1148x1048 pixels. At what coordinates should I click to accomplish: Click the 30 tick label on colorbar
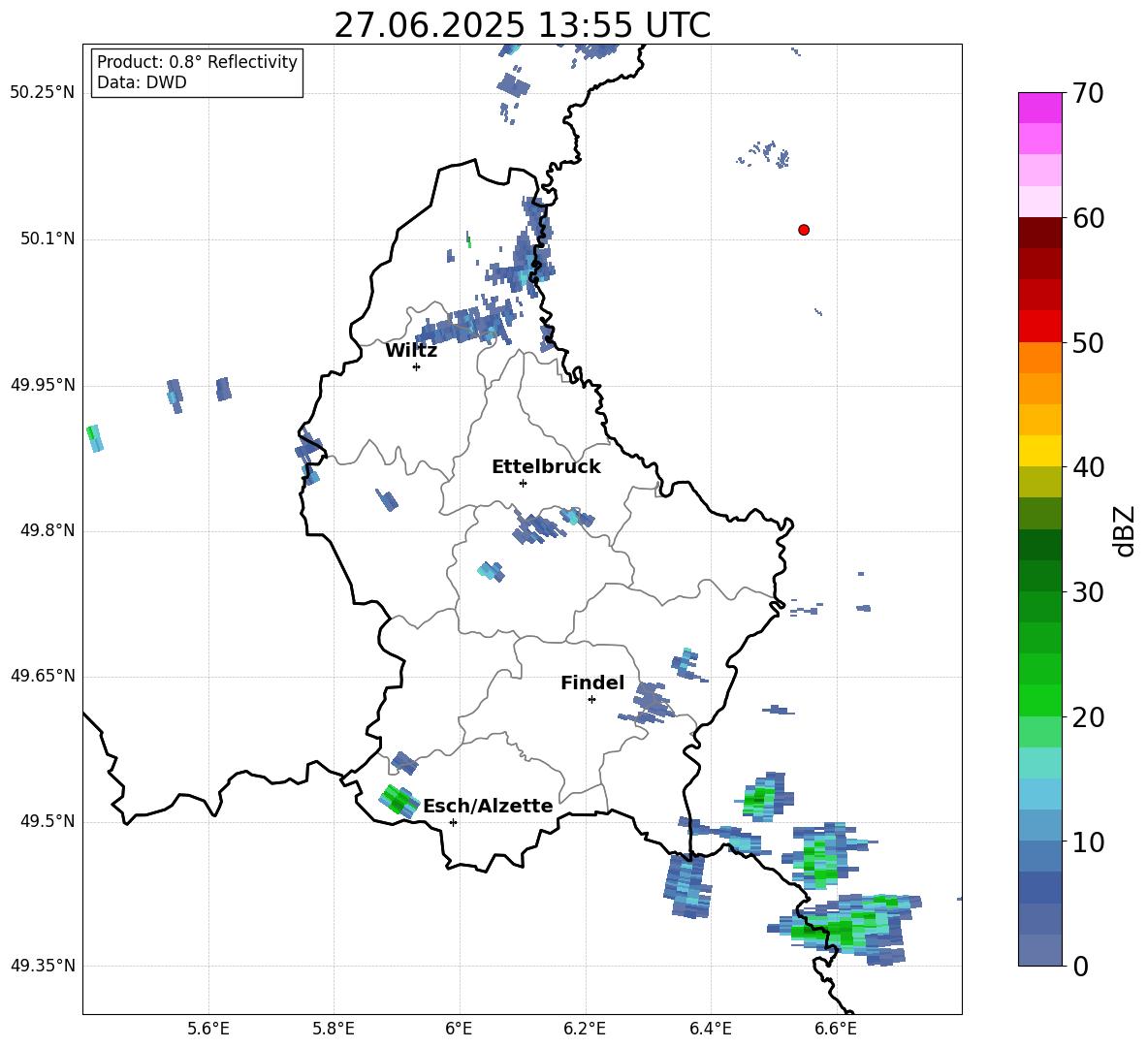pos(1087,592)
